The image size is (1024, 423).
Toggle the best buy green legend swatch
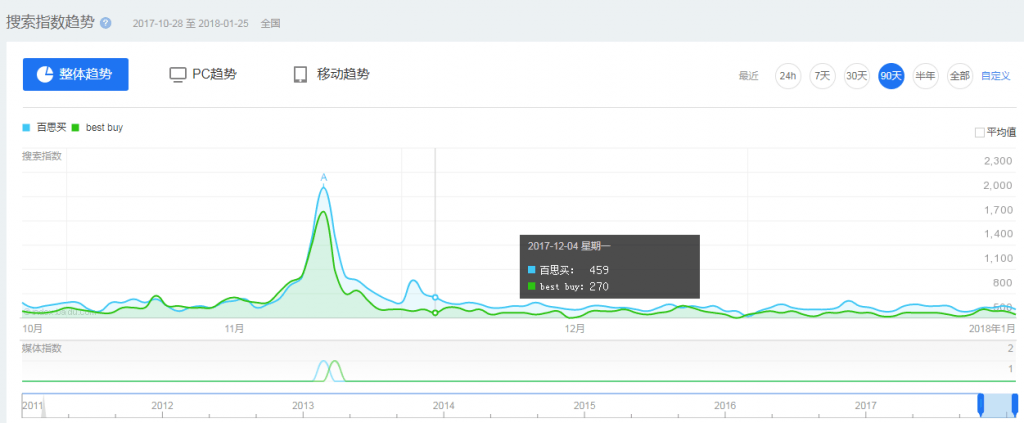pos(76,128)
